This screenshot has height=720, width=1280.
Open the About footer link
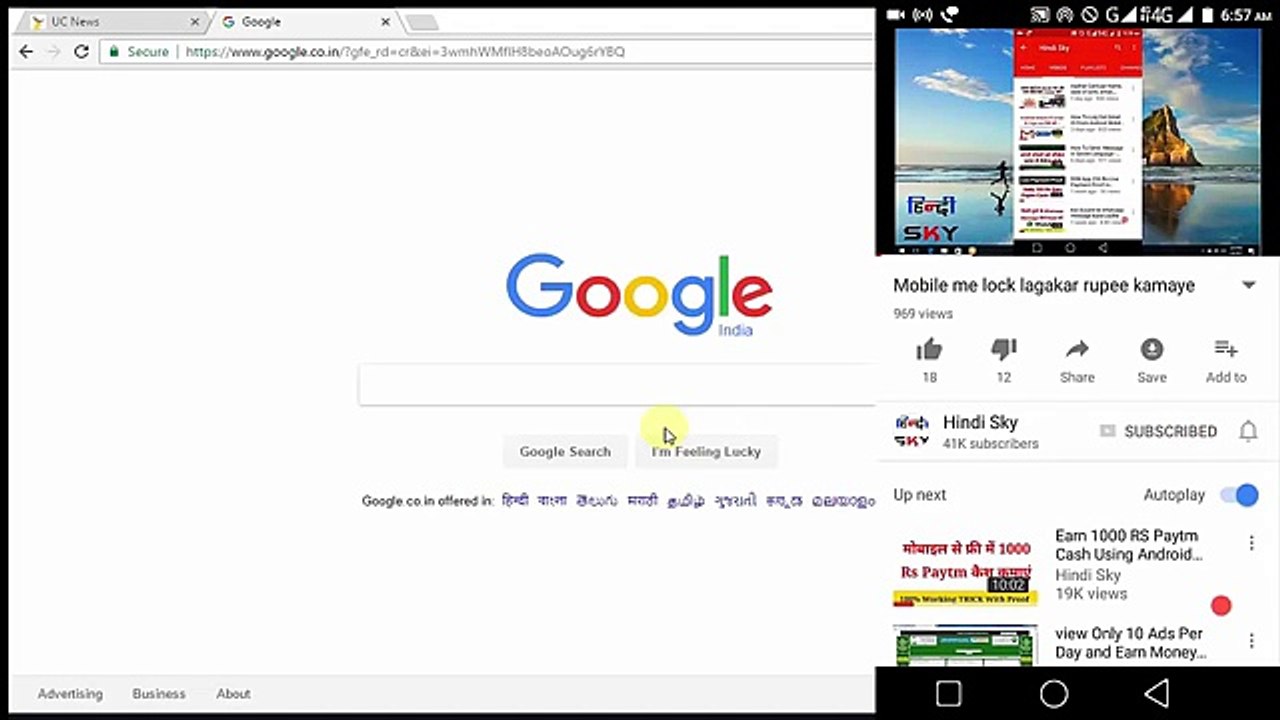click(233, 694)
